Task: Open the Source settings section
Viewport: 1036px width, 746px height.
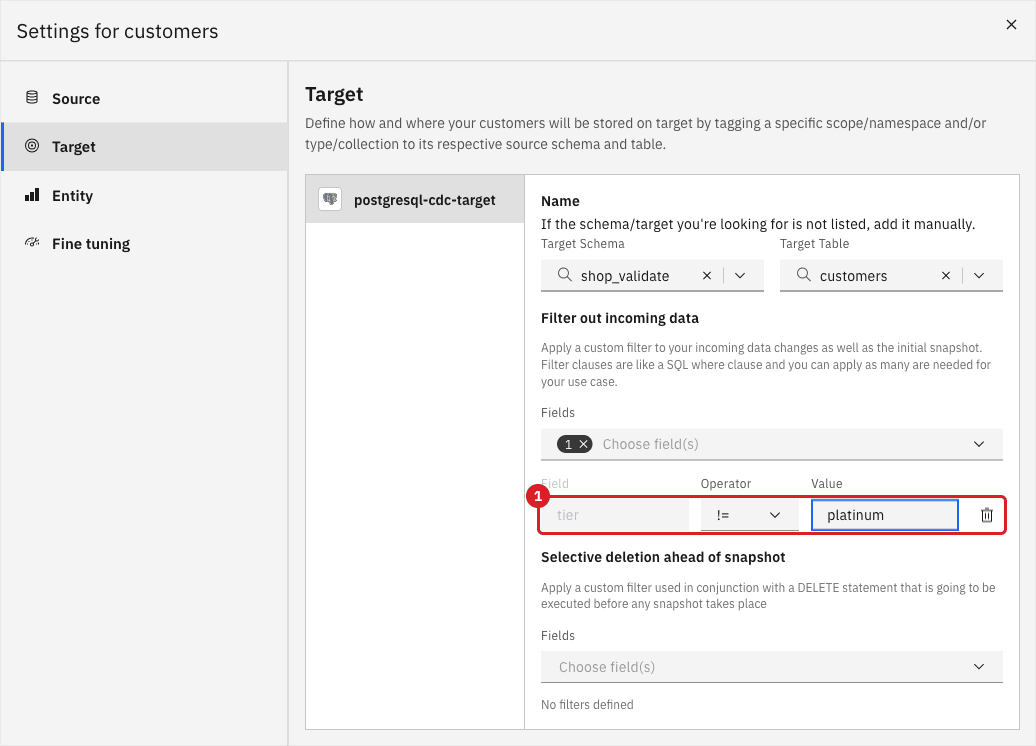Action: [144, 98]
